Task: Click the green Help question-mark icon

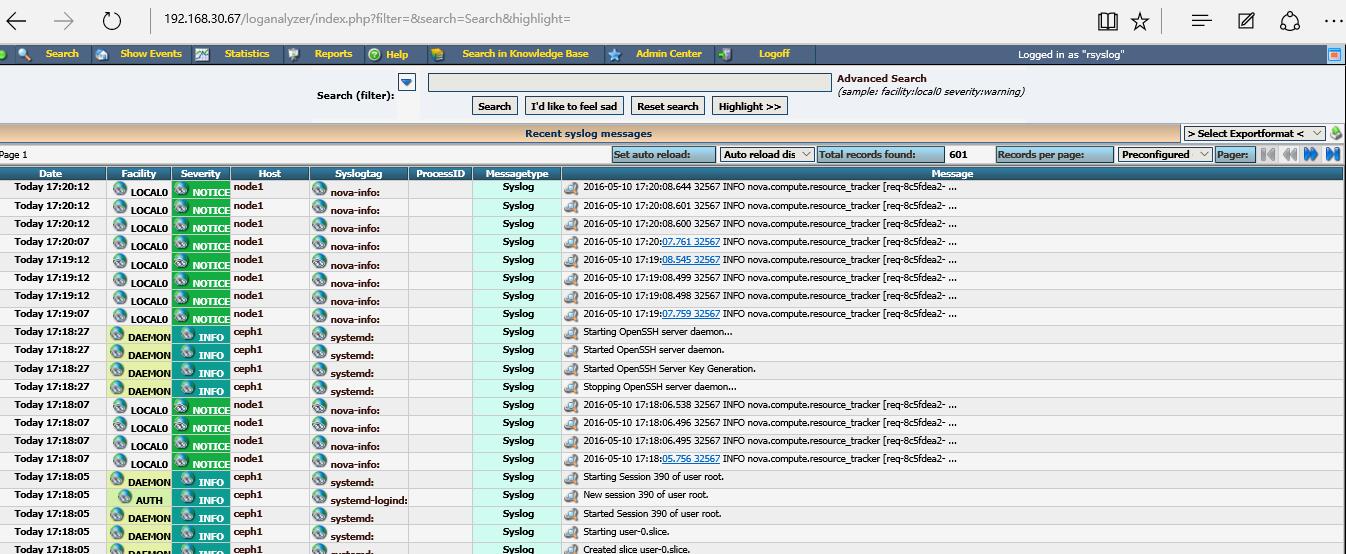Action: tap(374, 55)
